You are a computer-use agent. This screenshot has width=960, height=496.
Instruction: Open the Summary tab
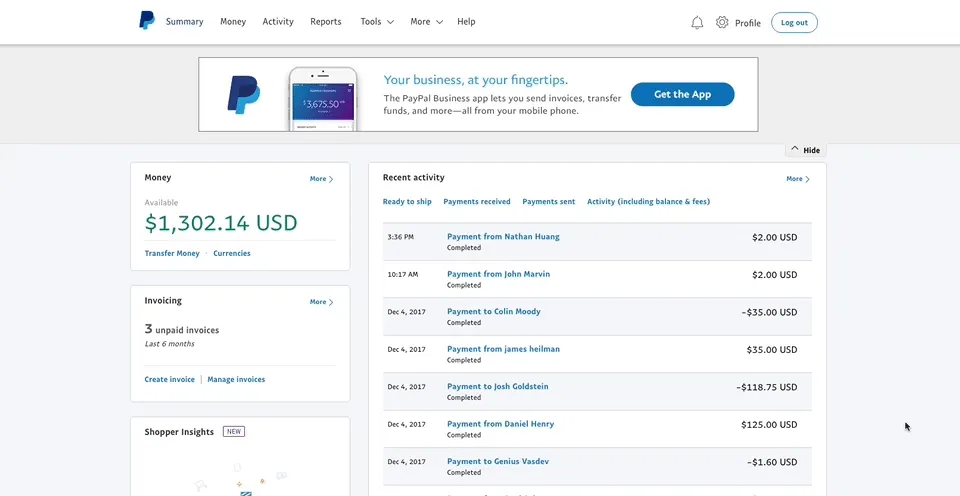coord(184,21)
